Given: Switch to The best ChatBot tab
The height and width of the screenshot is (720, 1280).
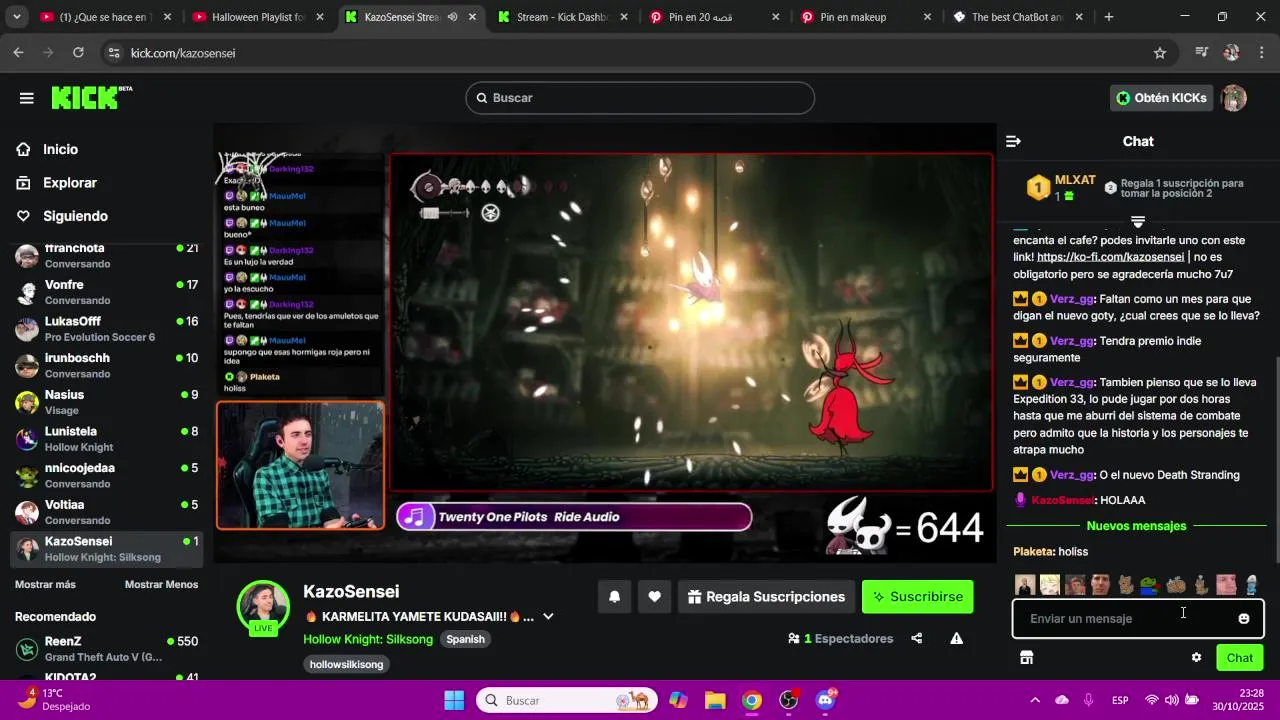Looking at the screenshot, I should (x=1016, y=17).
